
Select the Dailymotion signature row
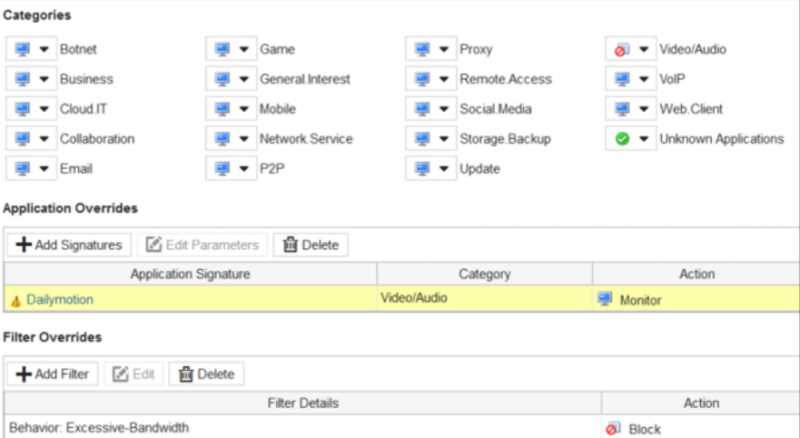(190, 299)
